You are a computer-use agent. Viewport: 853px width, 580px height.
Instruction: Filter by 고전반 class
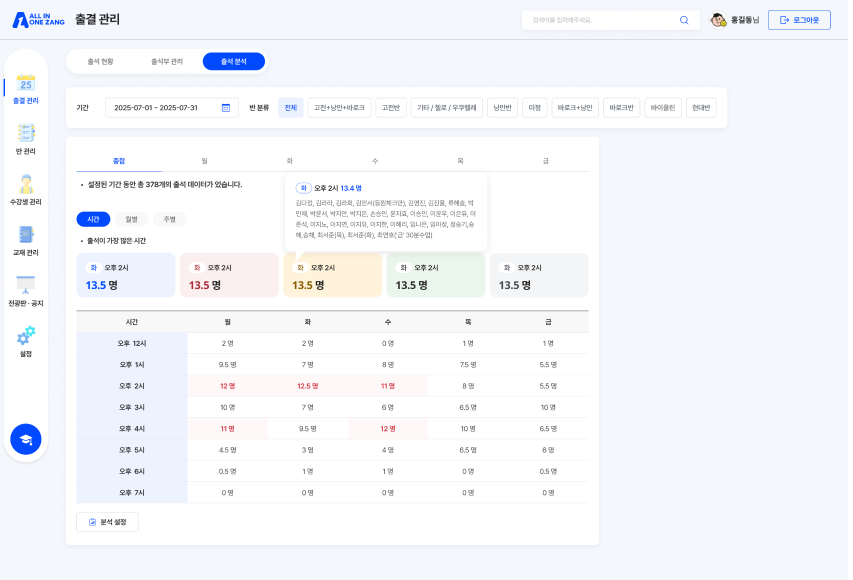pos(391,108)
